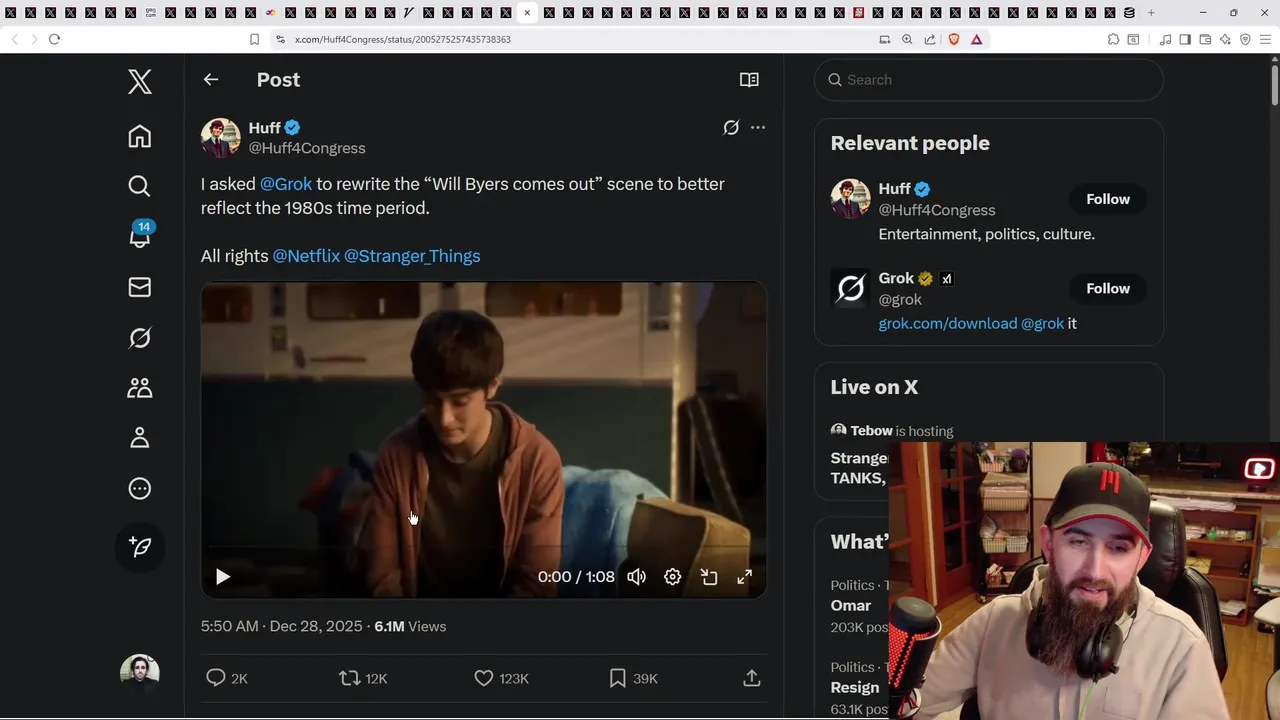
Task: Expand the More menu in left sidebar
Action: click(x=140, y=489)
